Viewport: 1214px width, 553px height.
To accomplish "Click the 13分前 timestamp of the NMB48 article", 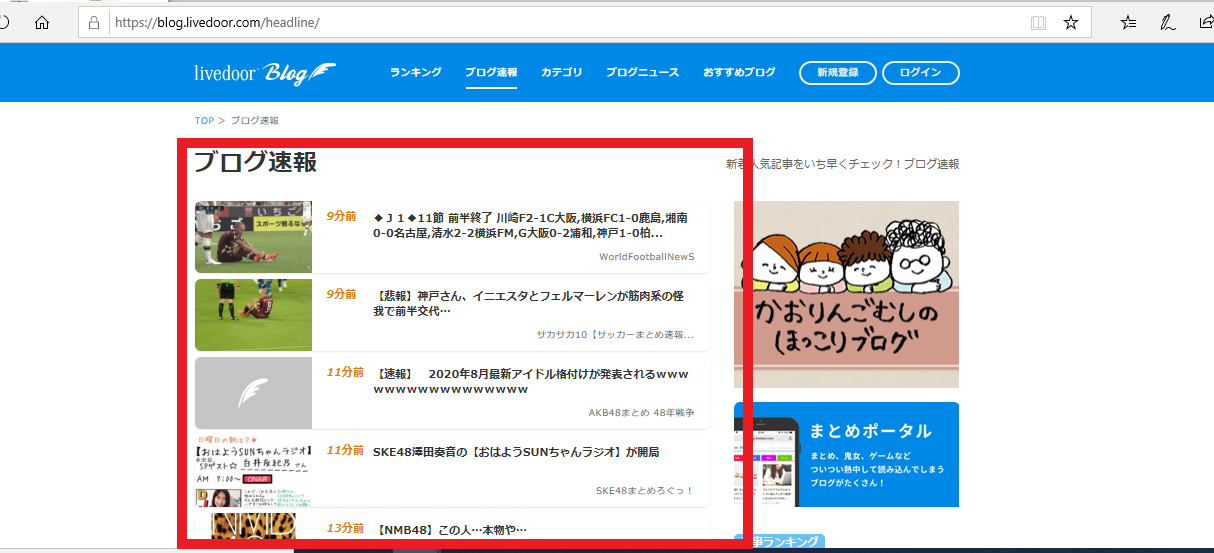I will point(345,528).
